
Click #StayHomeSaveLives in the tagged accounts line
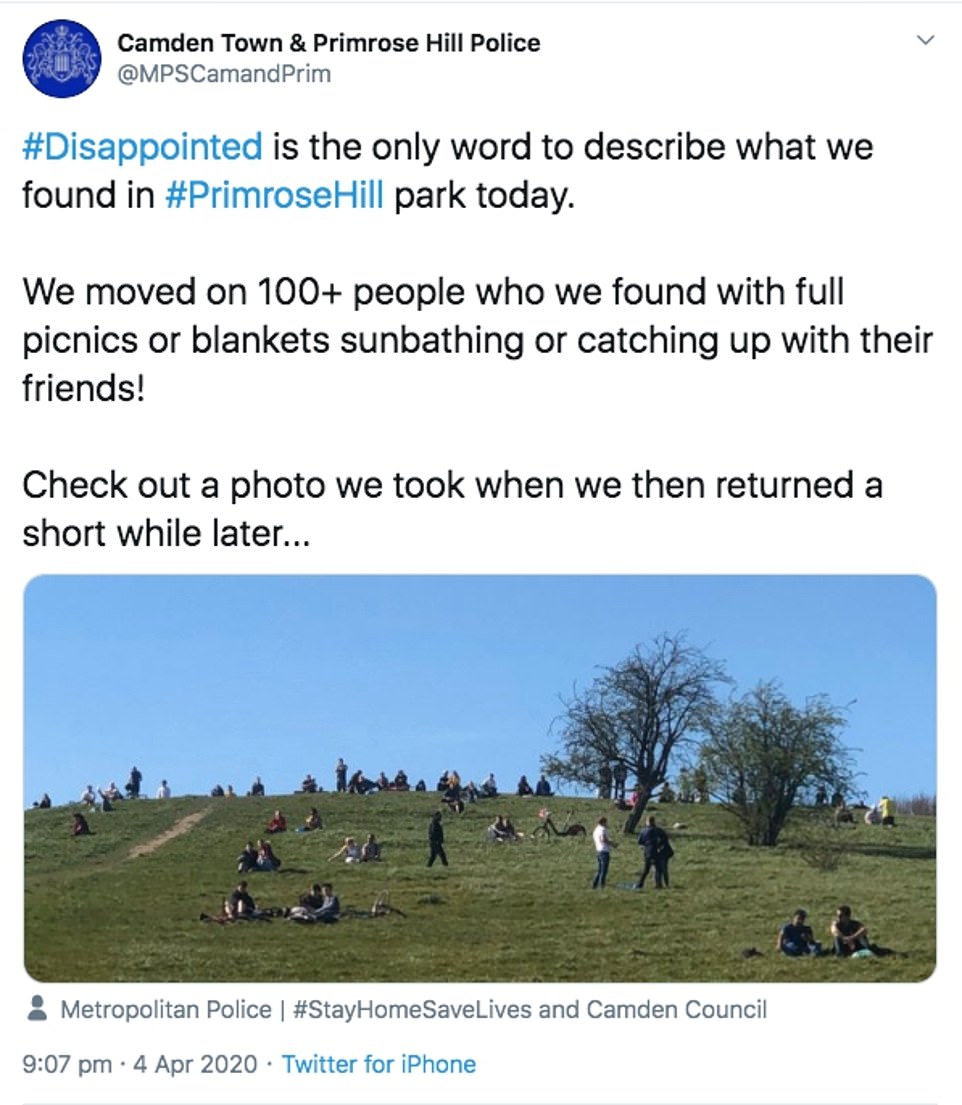click(411, 1009)
